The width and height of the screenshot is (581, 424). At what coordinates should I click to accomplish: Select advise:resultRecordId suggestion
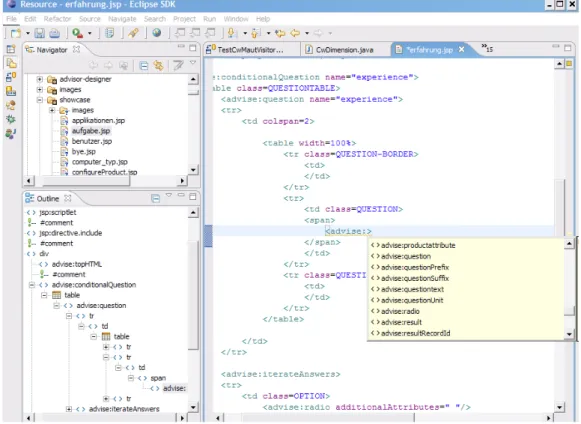[415, 333]
